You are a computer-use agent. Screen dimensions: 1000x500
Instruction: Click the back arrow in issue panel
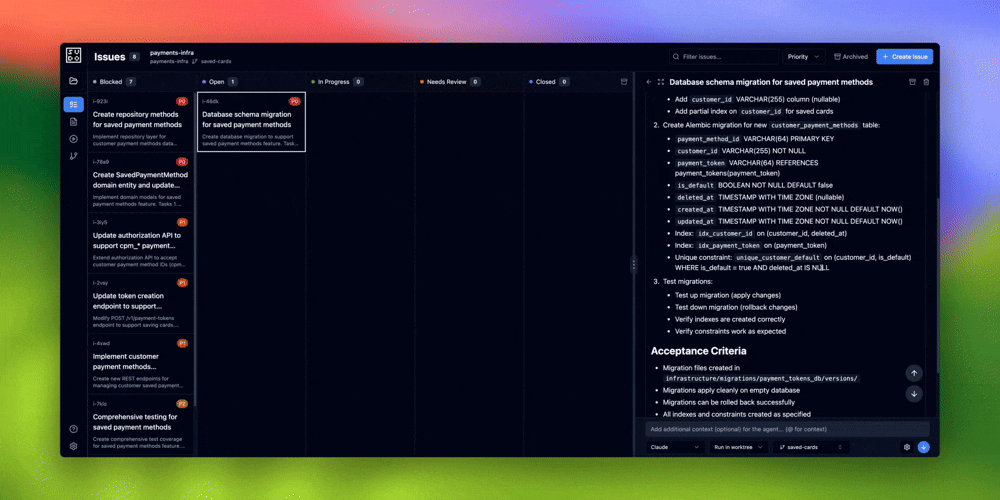[x=649, y=82]
